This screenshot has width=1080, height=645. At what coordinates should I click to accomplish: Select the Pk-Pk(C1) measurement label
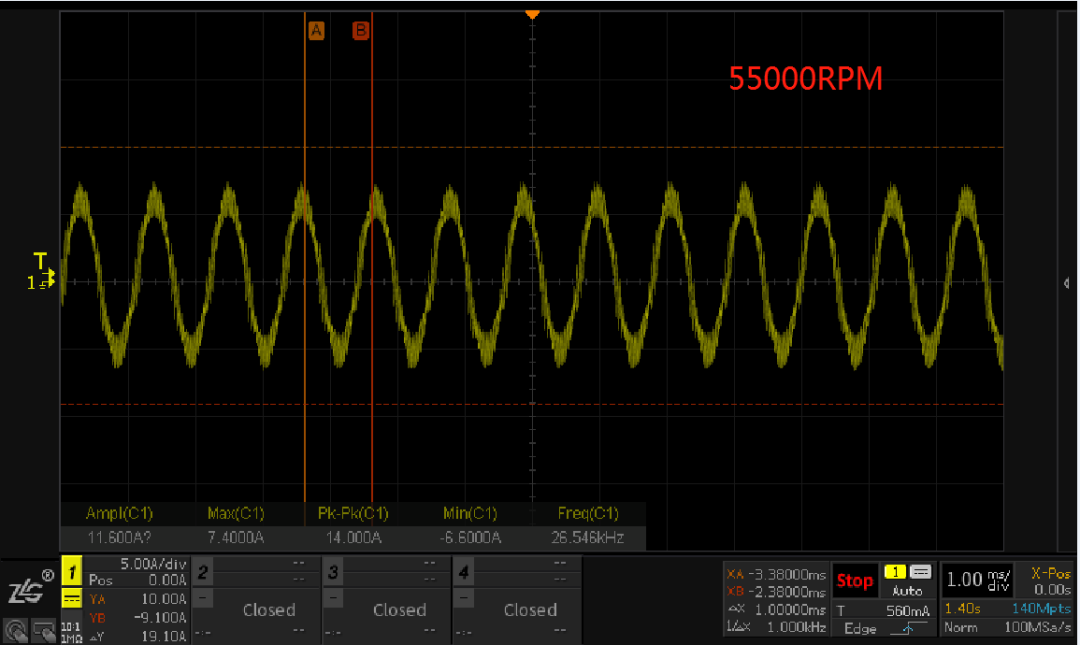pyautogui.click(x=351, y=512)
